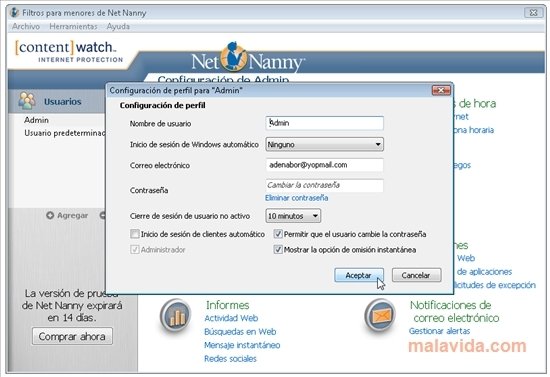Viewport: 550px width, 377px height.
Task: Click the Aceptar button
Action: tap(359, 275)
